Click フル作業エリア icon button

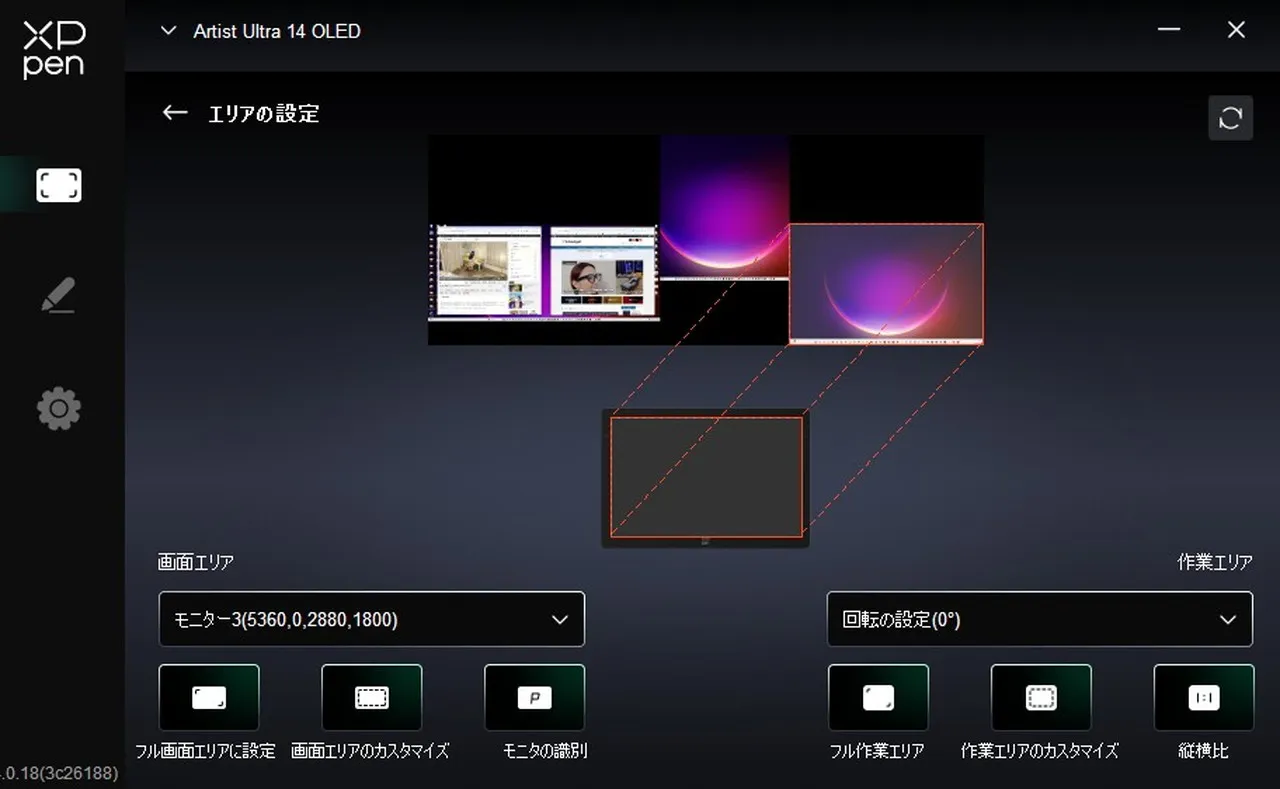(x=878, y=698)
